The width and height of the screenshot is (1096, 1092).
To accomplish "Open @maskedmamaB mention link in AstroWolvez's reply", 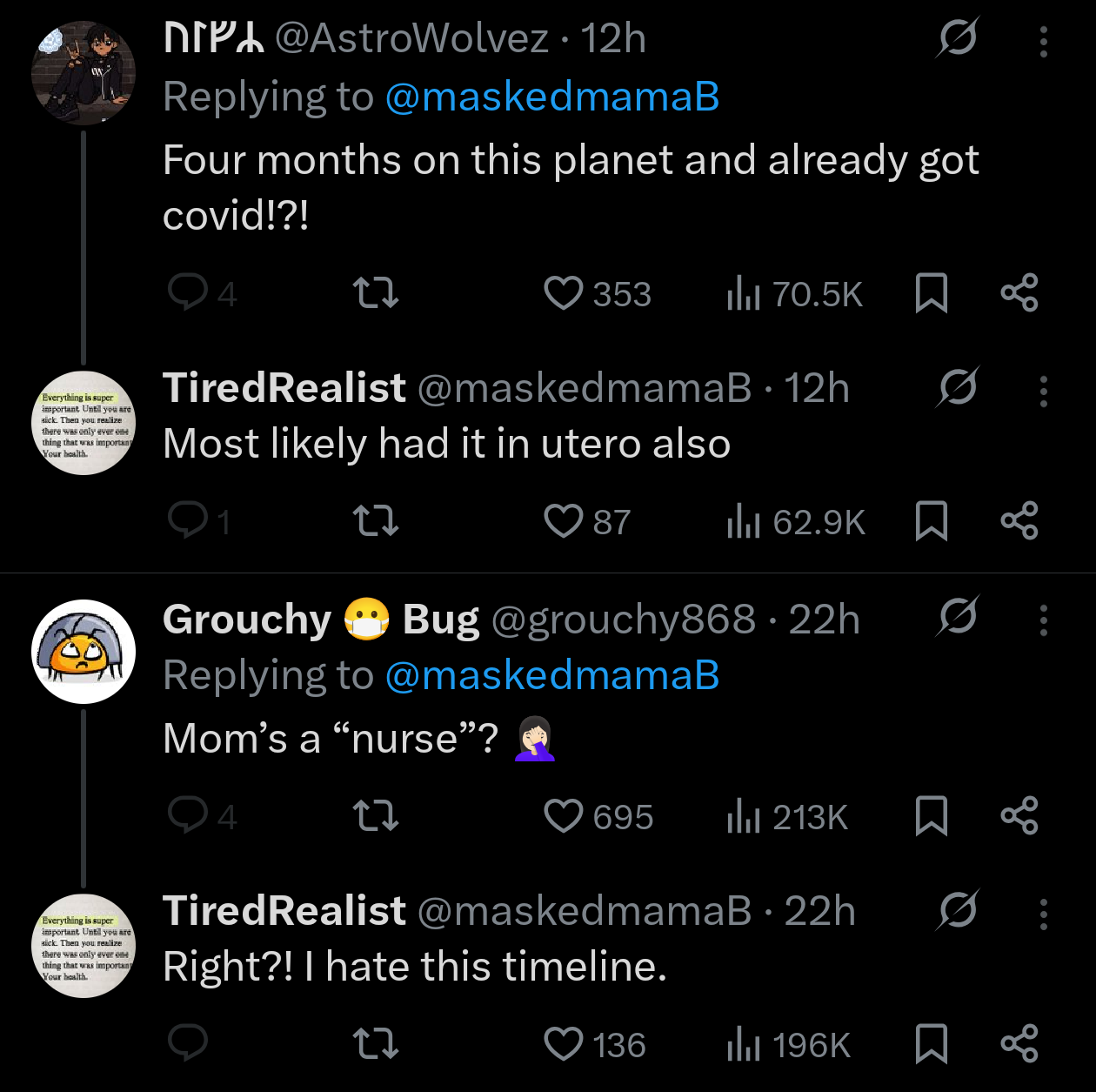I will (x=551, y=97).
